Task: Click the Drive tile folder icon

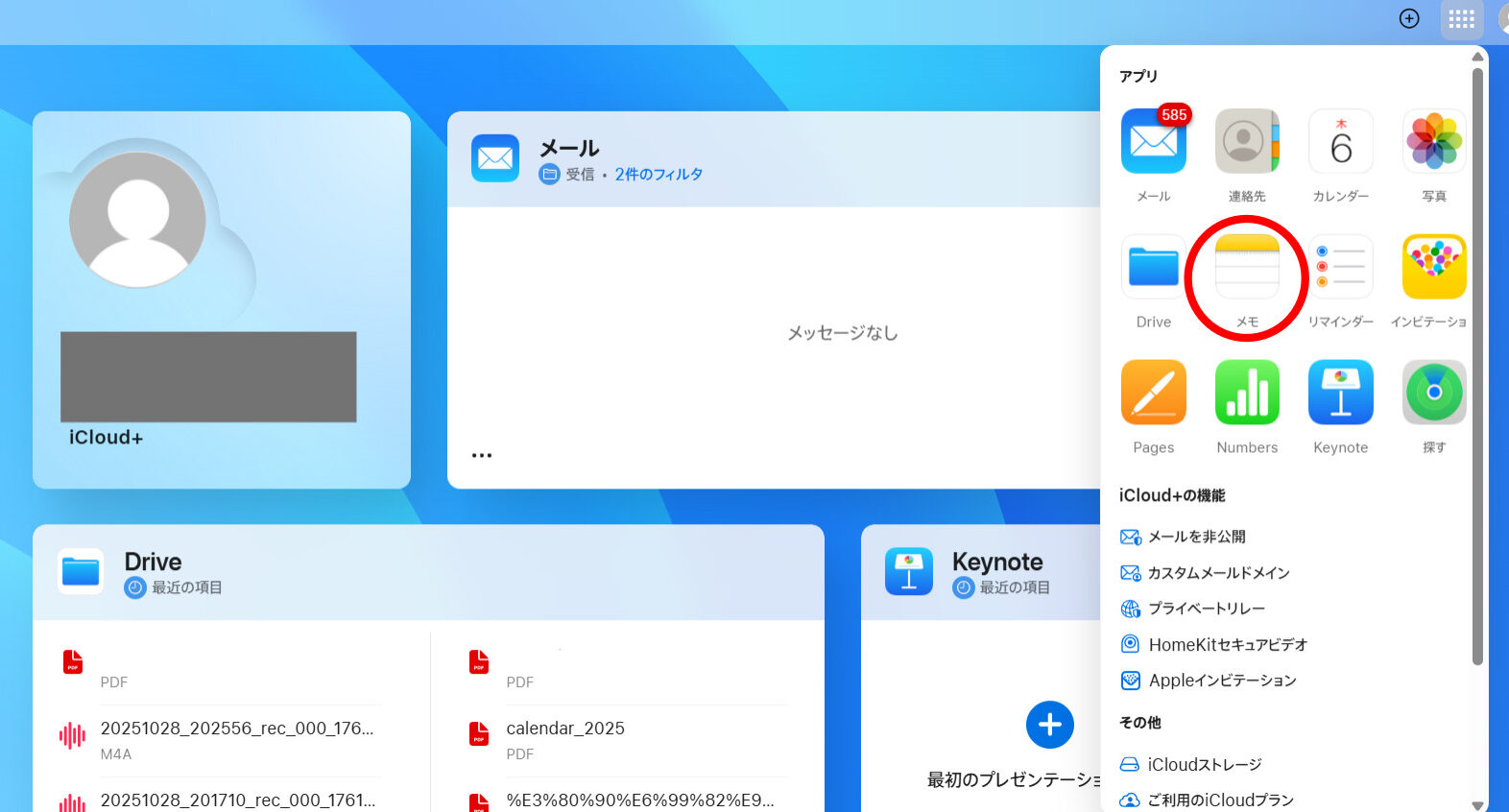Action: pyautogui.click(x=81, y=572)
